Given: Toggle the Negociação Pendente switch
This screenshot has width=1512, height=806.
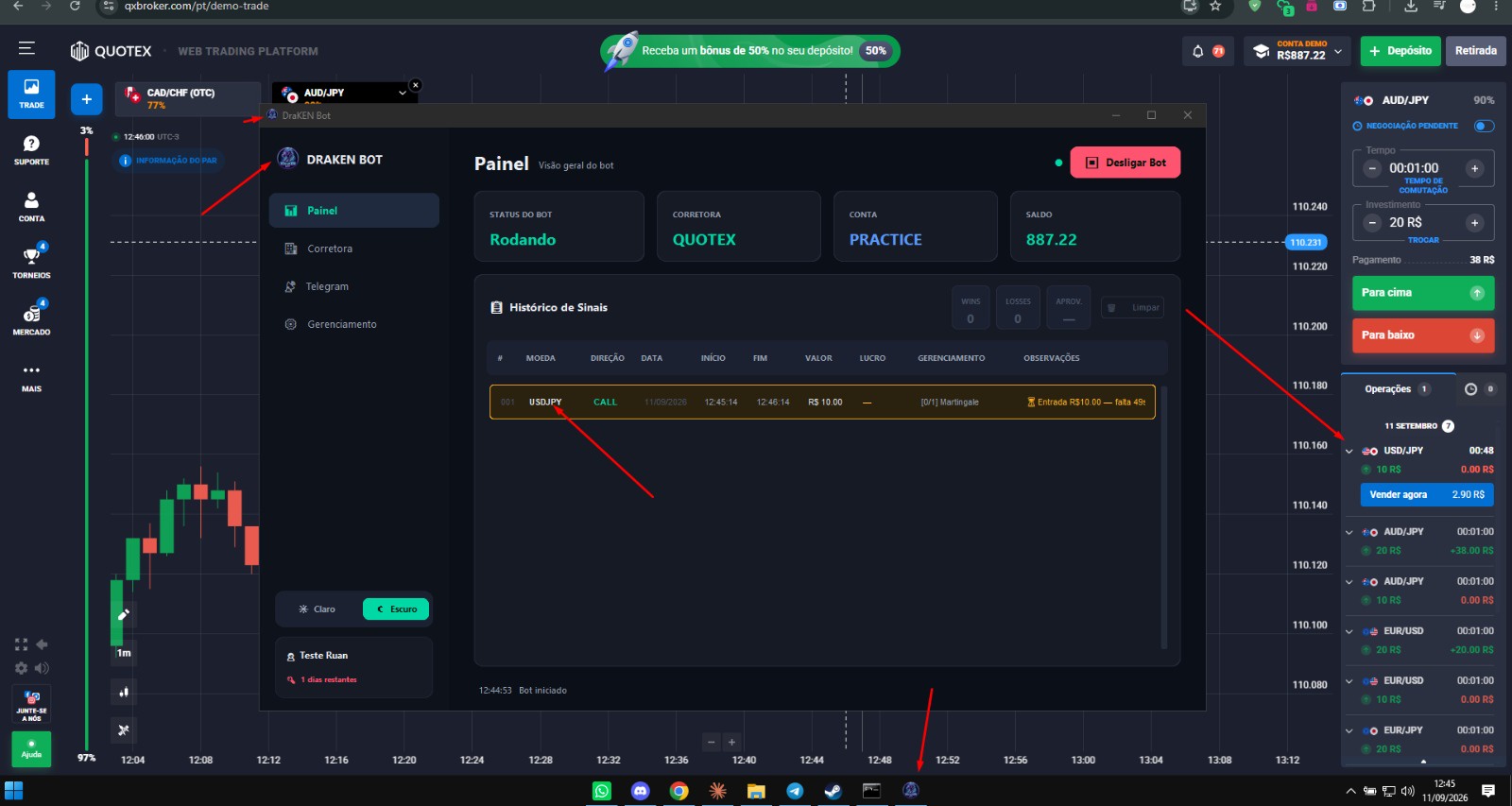Looking at the screenshot, I should point(1485,126).
